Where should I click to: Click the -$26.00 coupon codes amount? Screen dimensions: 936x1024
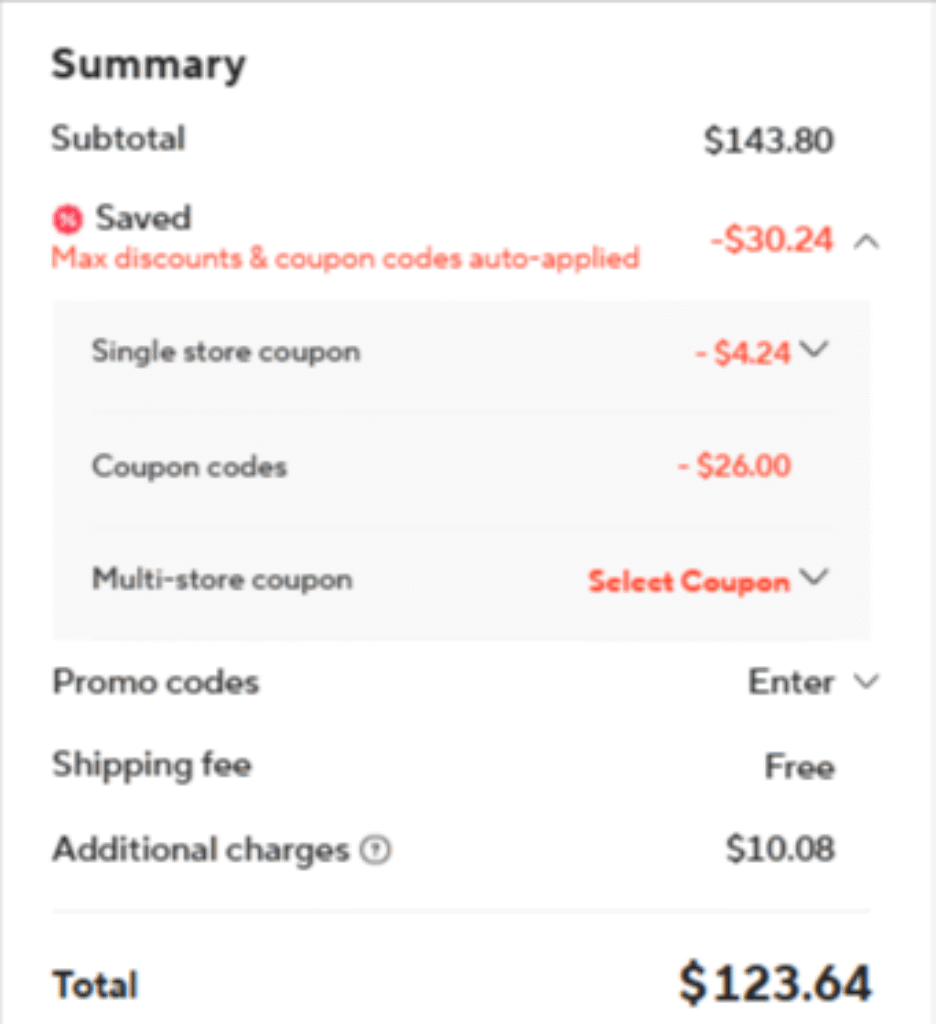733,466
